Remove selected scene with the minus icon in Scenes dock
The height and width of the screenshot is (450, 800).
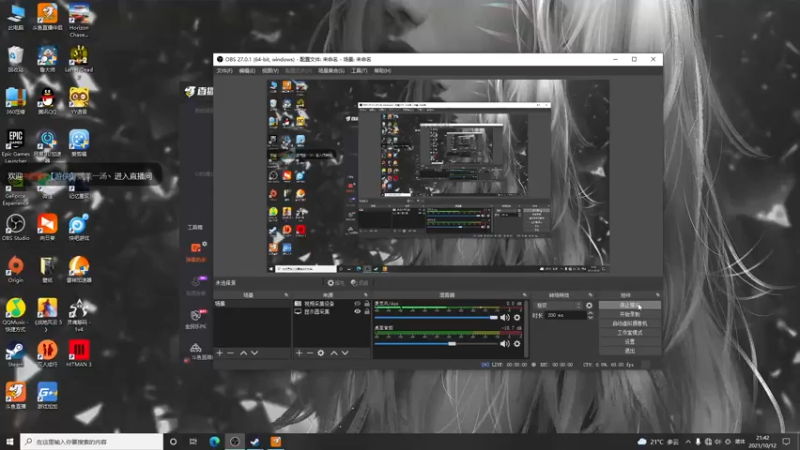click(231, 353)
